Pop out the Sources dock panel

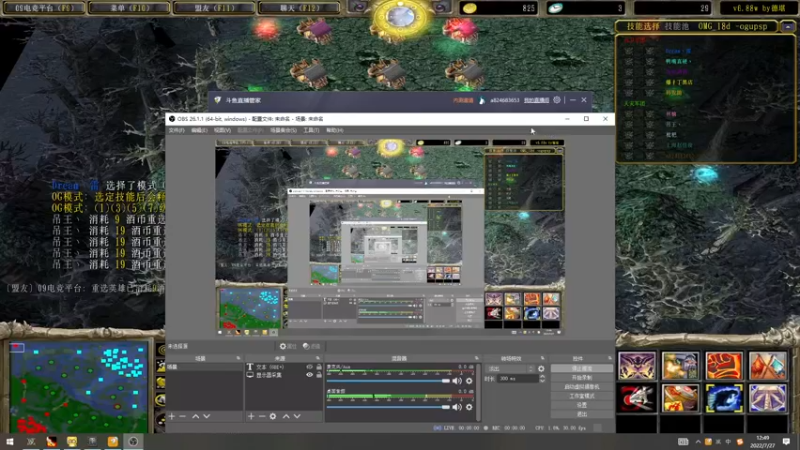coord(318,358)
